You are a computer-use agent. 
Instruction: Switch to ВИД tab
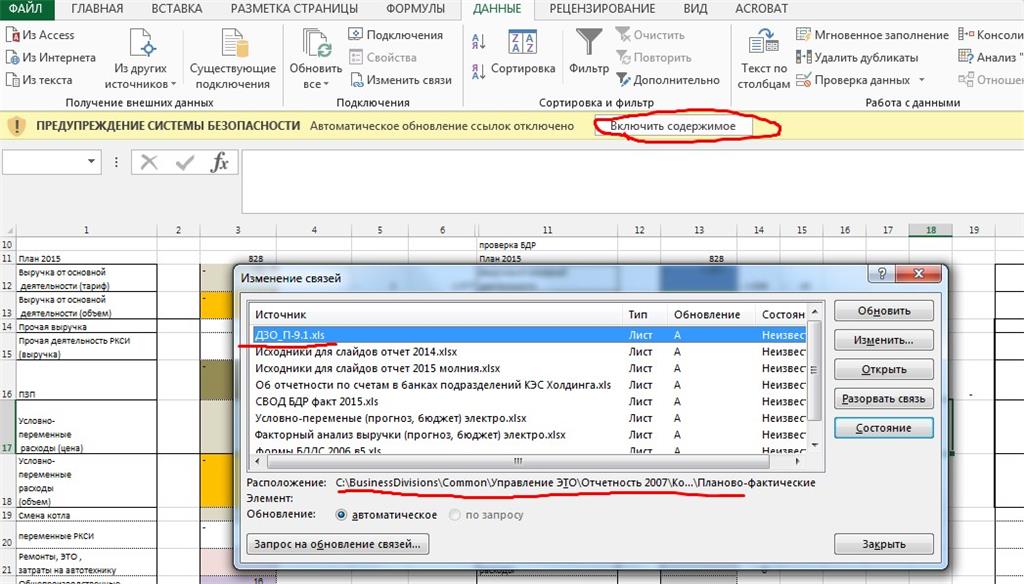695,8
